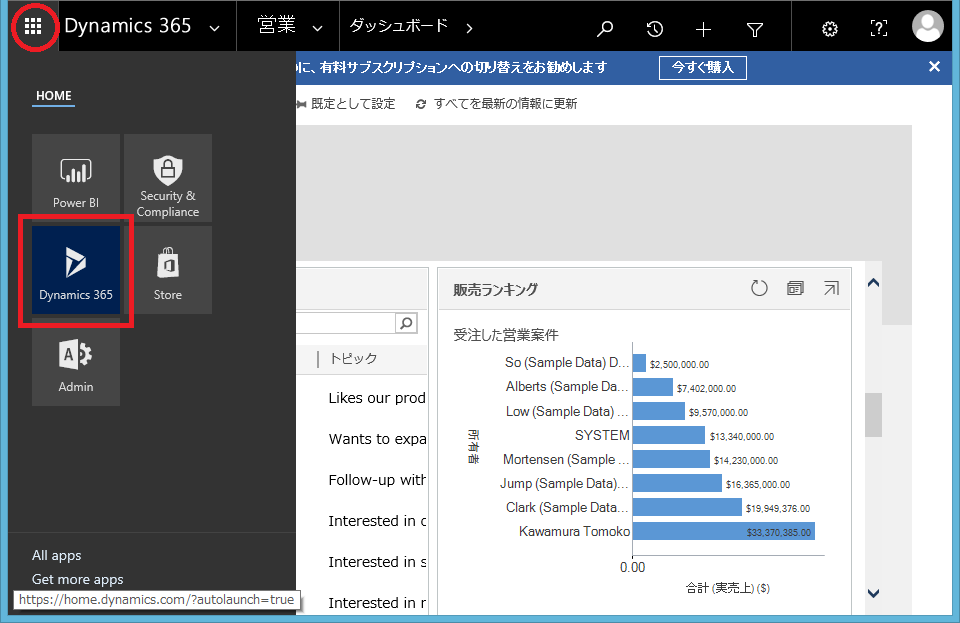960x623 pixels.
Task: Open the user account avatar
Action: pyautogui.click(x=928, y=26)
